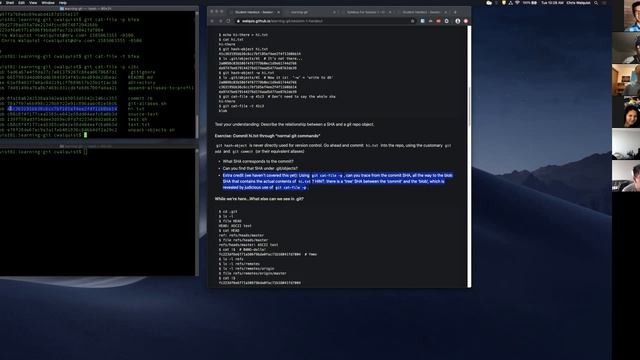Screen dimensions: 640x360
Task: Click the clock in the menu bar
Action: (552, 3)
